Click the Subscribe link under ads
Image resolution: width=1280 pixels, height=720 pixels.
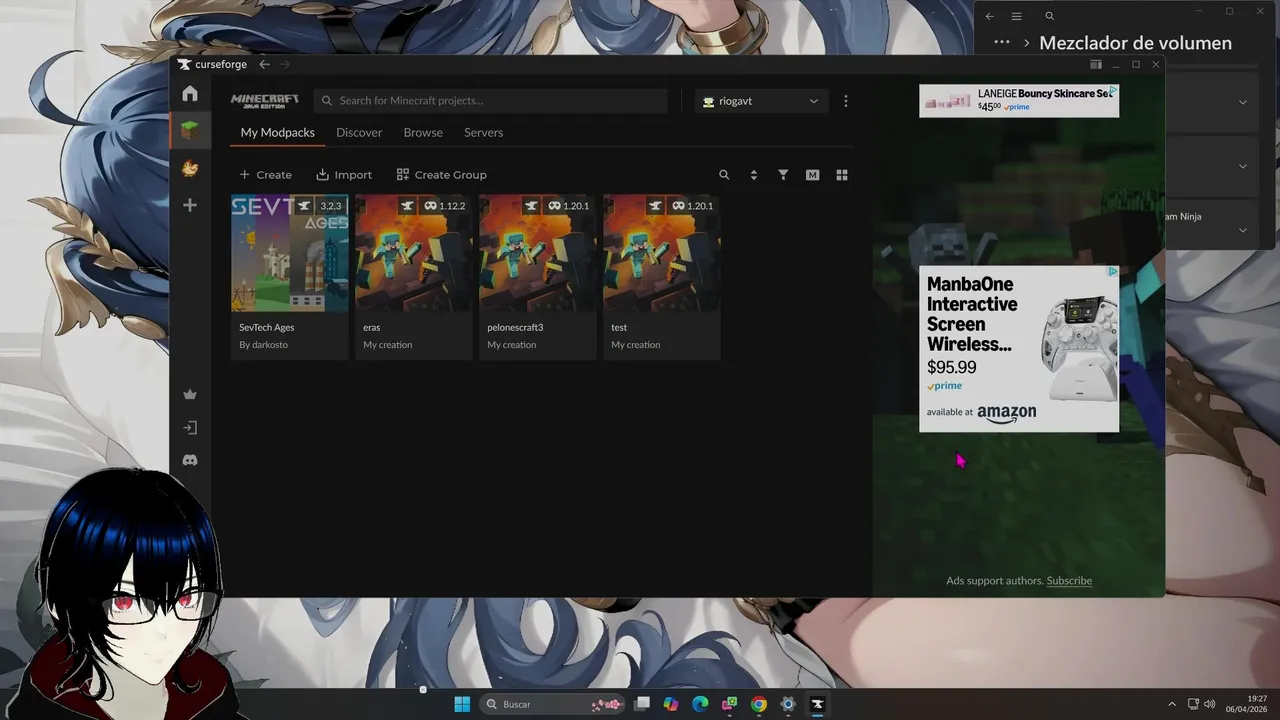[1069, 580]
